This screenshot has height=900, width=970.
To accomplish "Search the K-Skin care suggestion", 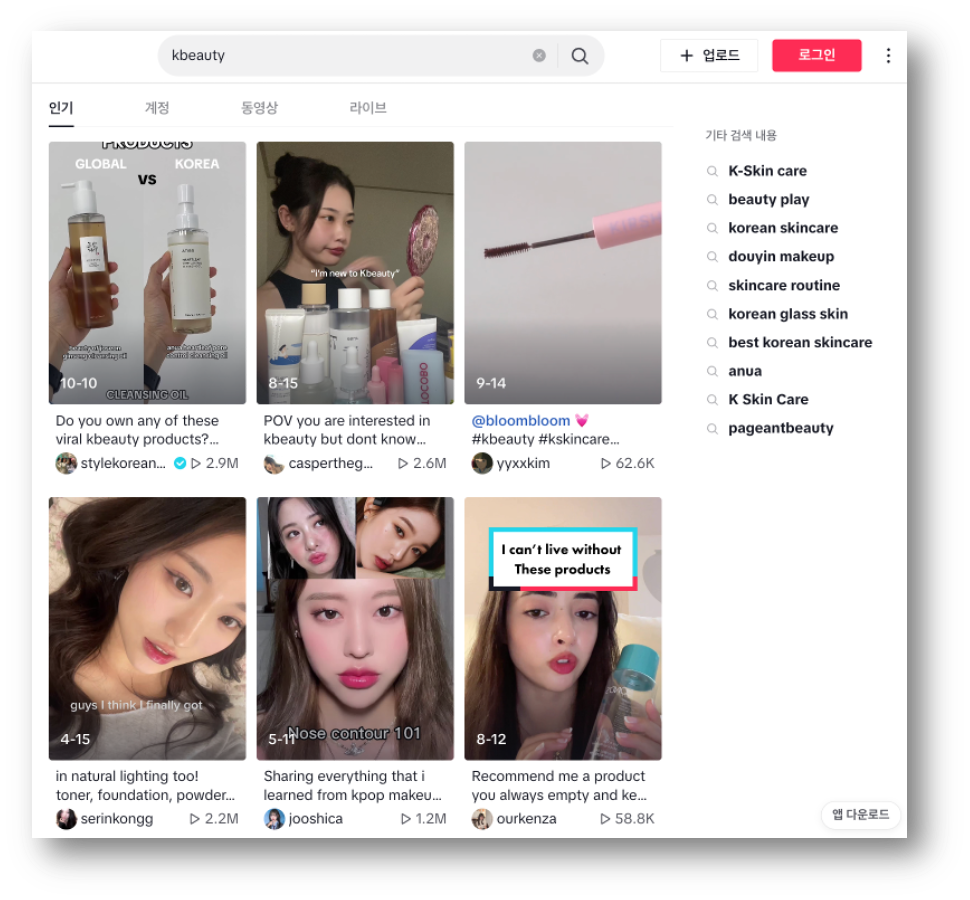I will (x=768, y=171).
